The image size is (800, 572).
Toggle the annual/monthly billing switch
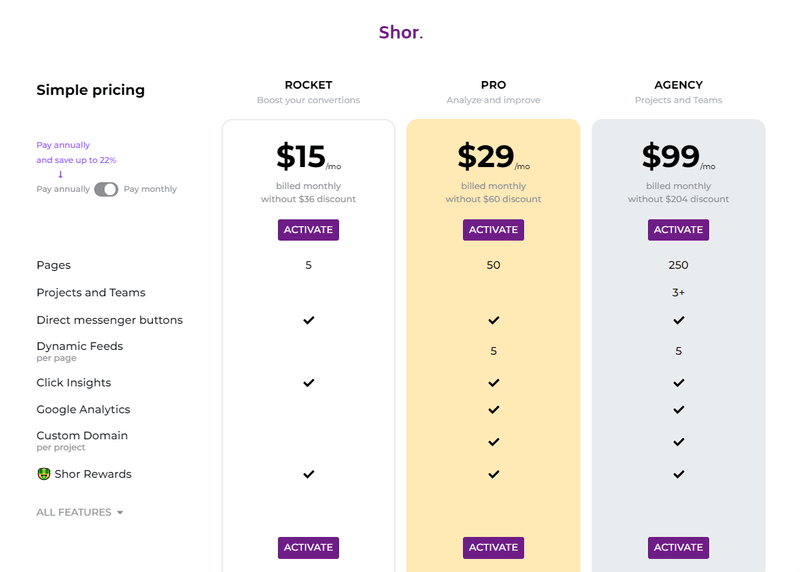point(106,189)
